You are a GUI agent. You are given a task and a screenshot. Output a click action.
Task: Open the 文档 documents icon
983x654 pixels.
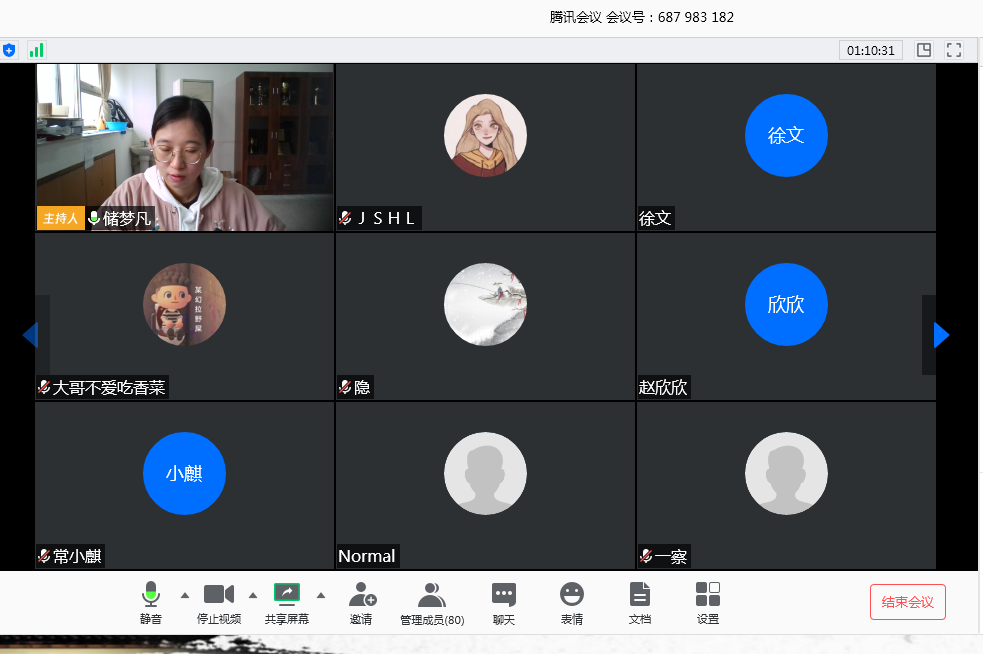tap(640, 601)
